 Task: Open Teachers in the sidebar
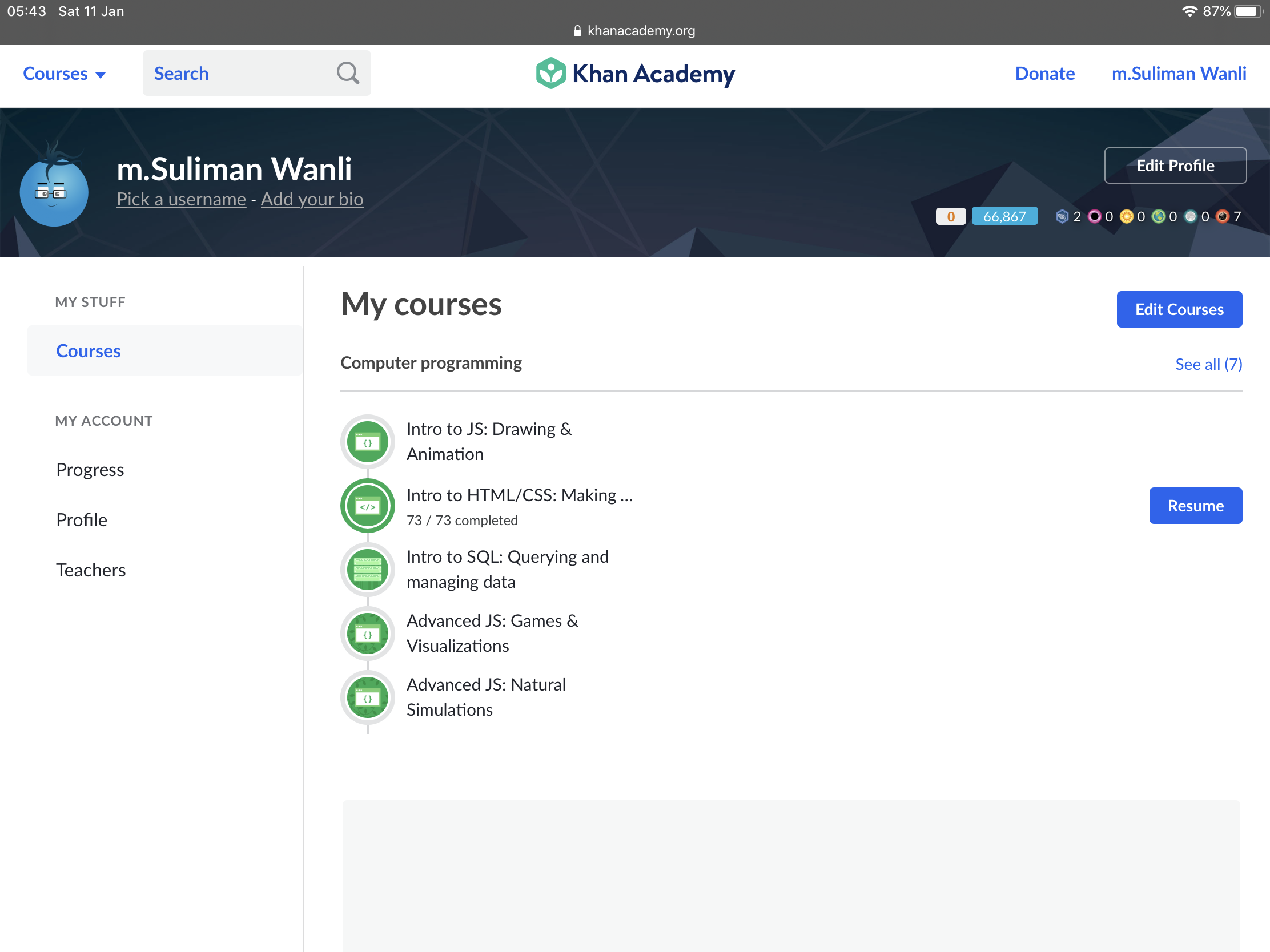91,570
